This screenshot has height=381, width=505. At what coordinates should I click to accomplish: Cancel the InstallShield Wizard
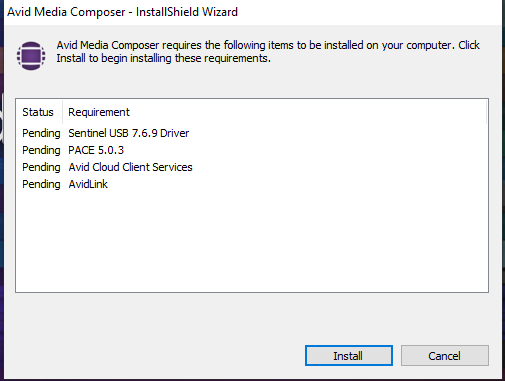[x=445, y=355]
